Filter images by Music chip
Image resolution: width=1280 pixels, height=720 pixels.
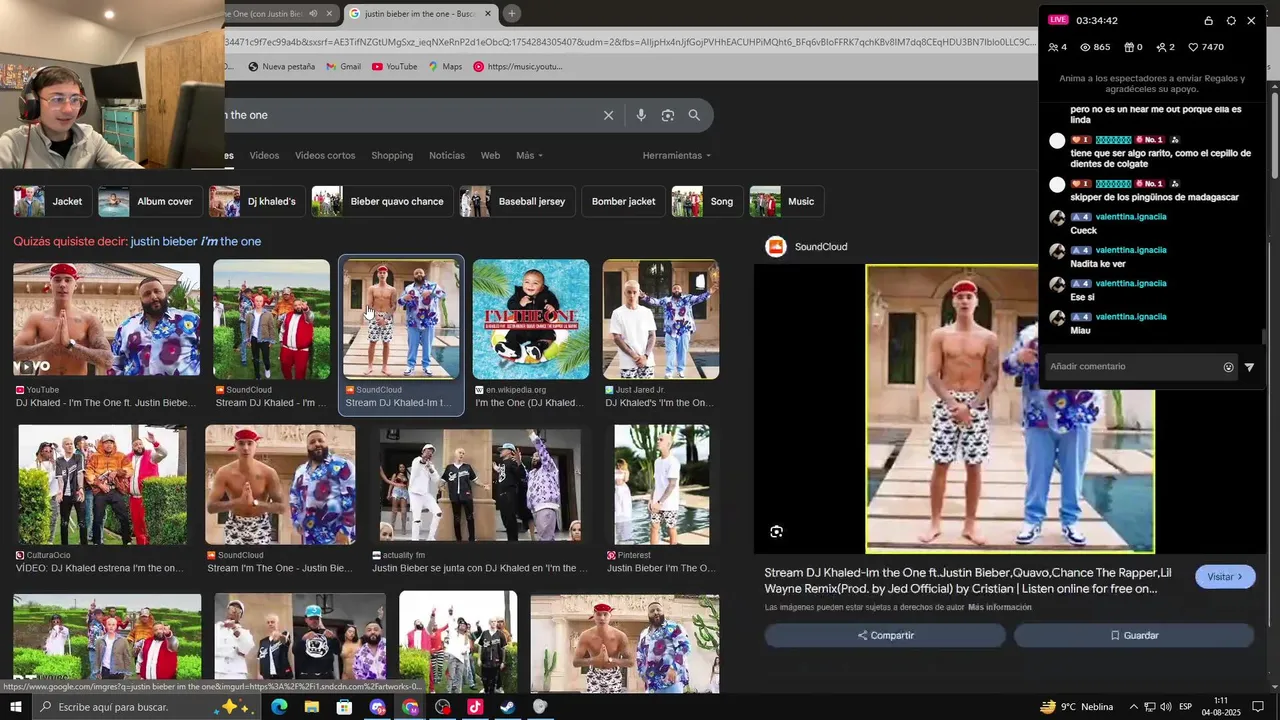tap(787, 201)
